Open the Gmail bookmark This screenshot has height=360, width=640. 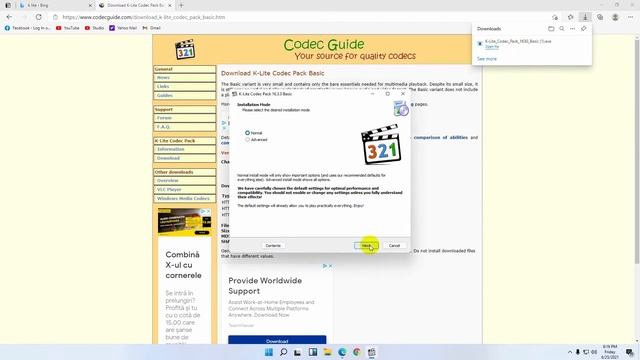coord(151,28)
